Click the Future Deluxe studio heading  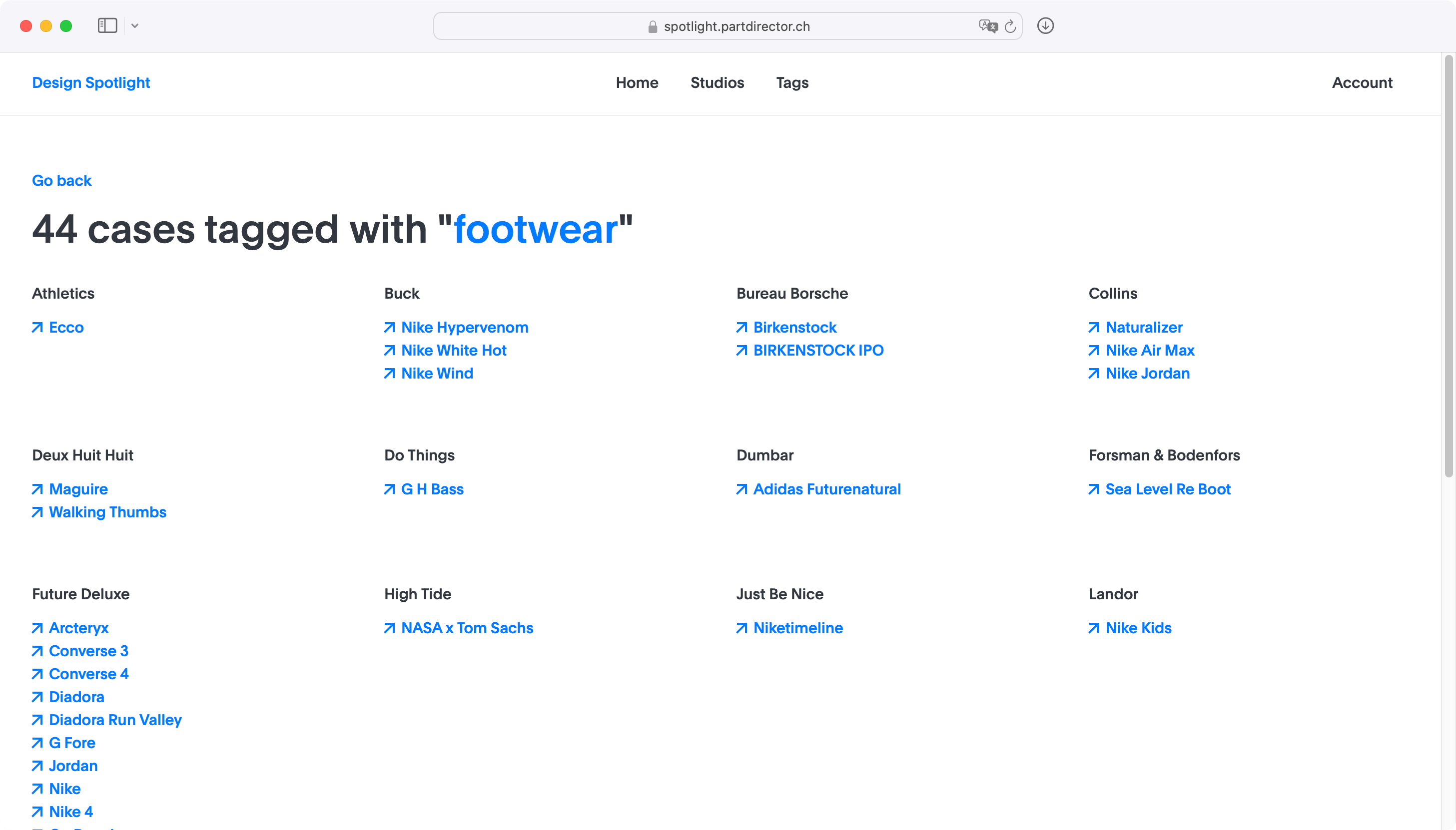(x=81, y=594)
